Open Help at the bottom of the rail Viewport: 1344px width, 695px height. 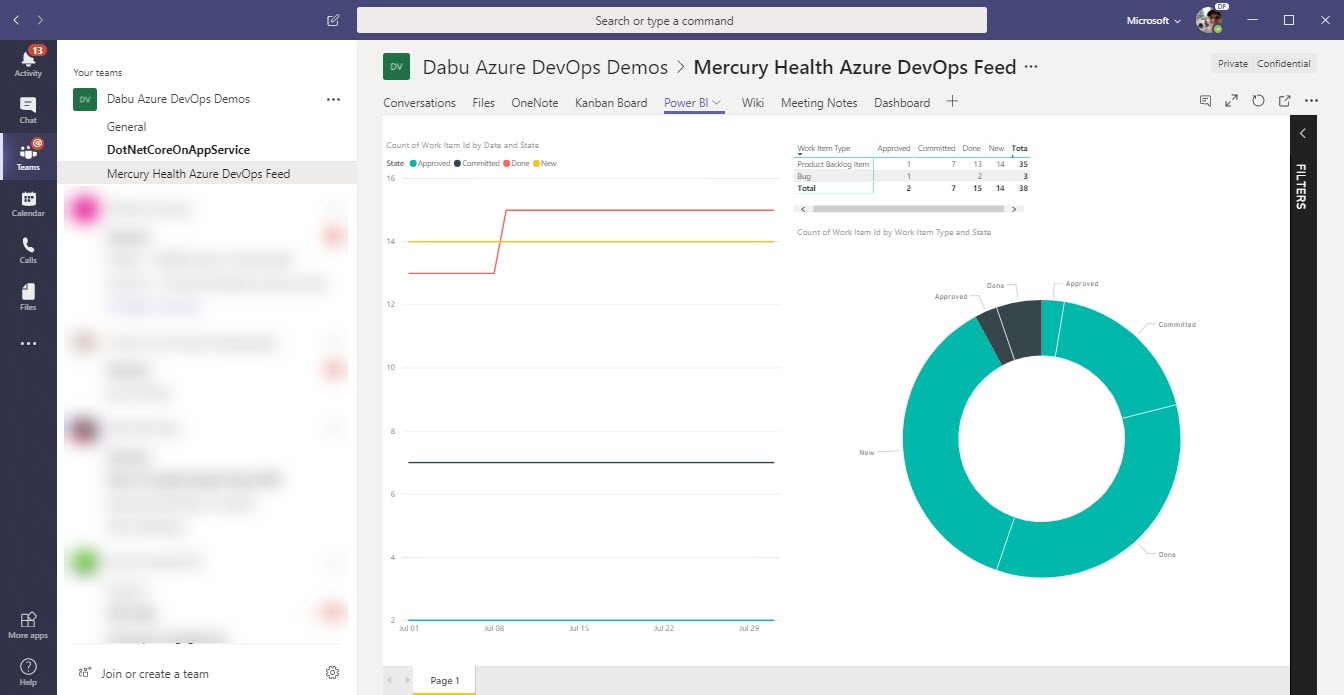(28, 672)
